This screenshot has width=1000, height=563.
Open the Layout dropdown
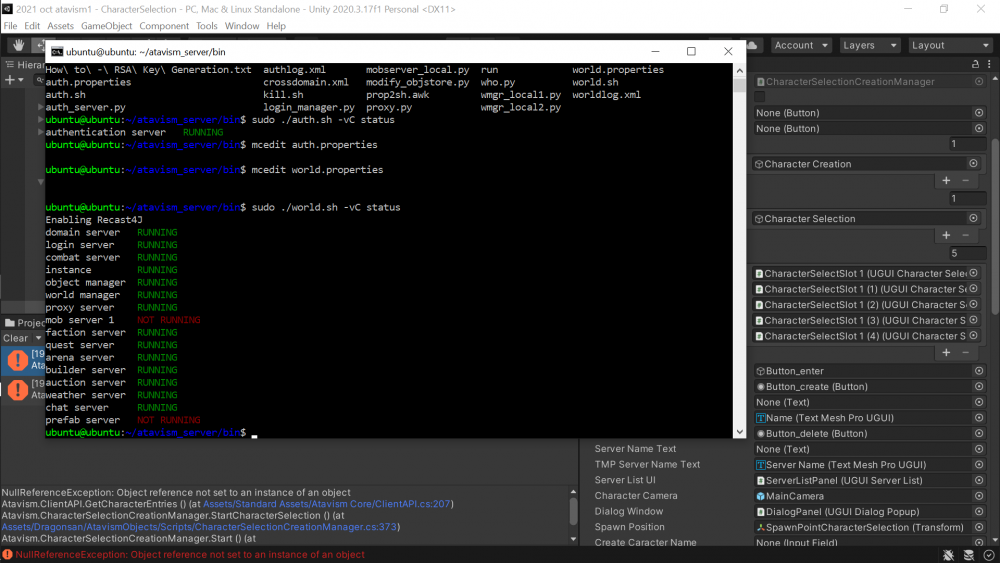(x=949, y=45)
